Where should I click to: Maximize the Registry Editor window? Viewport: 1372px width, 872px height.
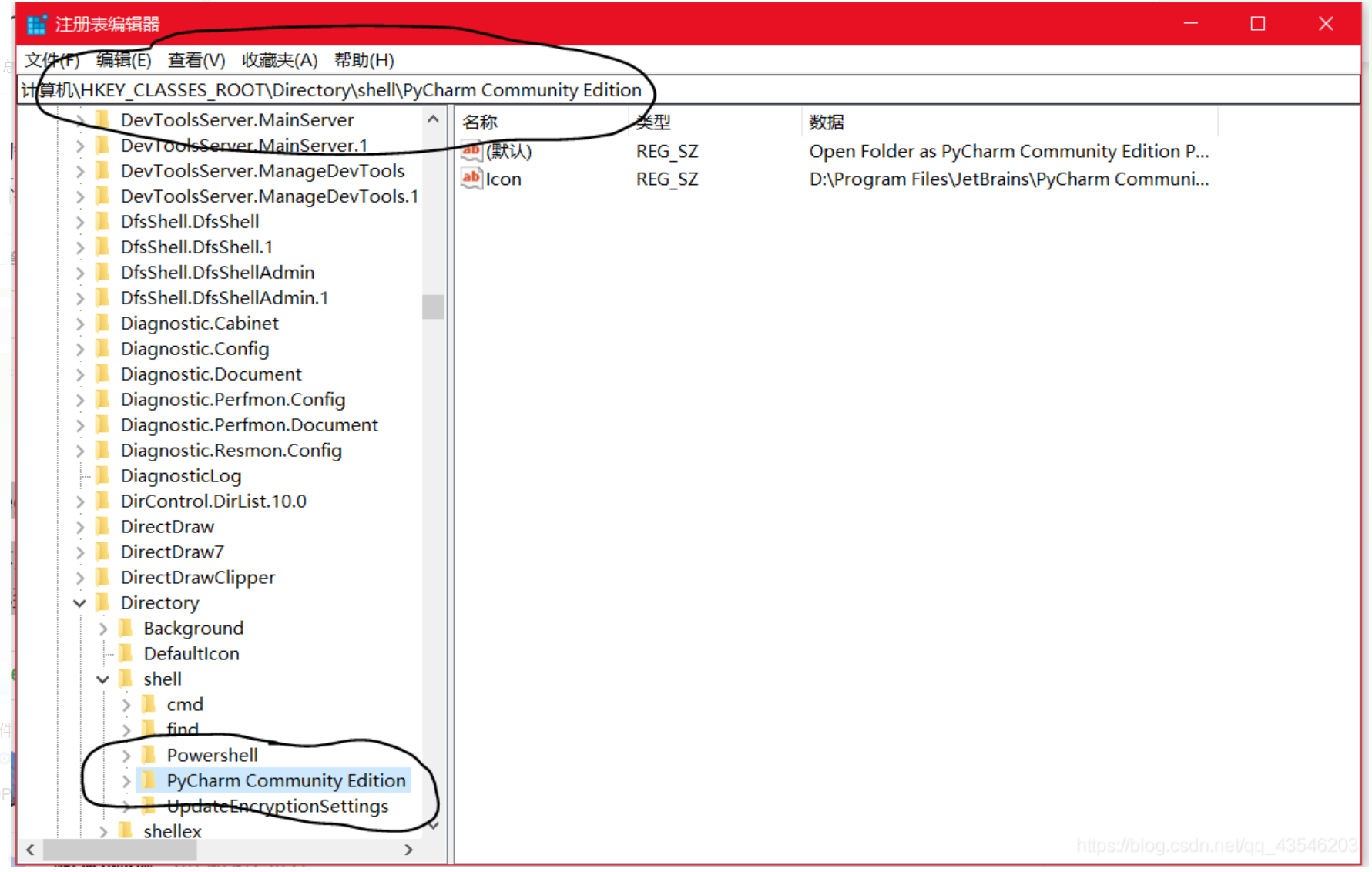1258,24
